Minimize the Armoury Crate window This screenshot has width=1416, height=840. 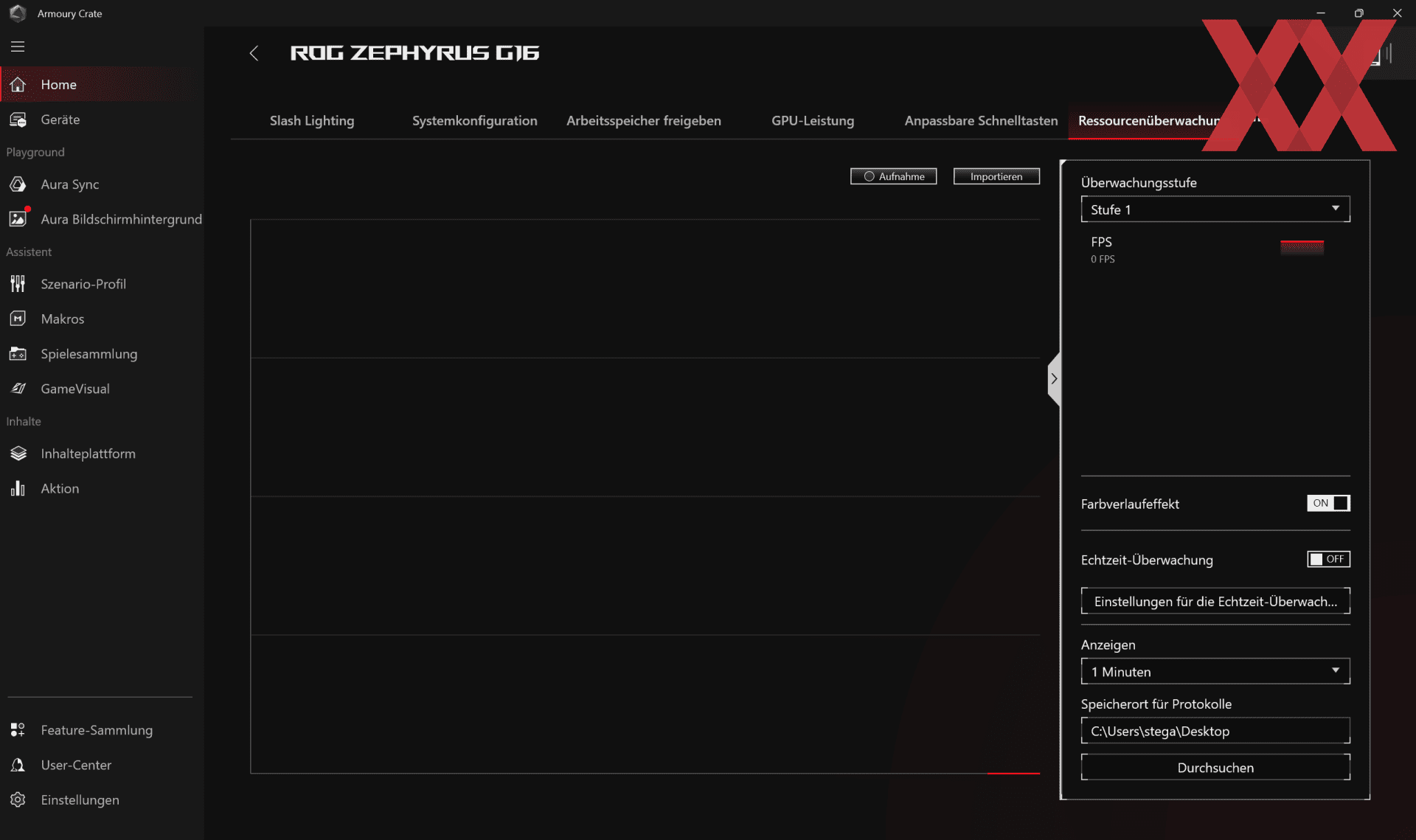tap(1321, 13)
